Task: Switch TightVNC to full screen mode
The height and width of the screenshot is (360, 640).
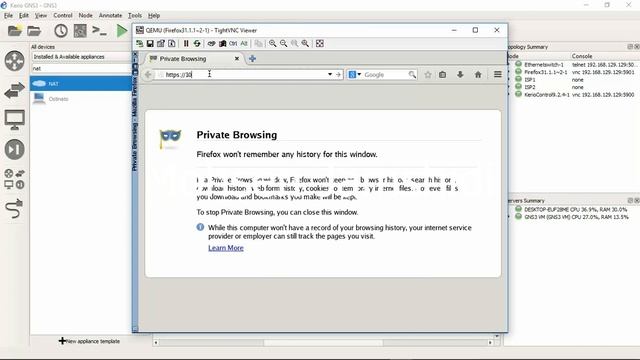Action: point(320,43)
